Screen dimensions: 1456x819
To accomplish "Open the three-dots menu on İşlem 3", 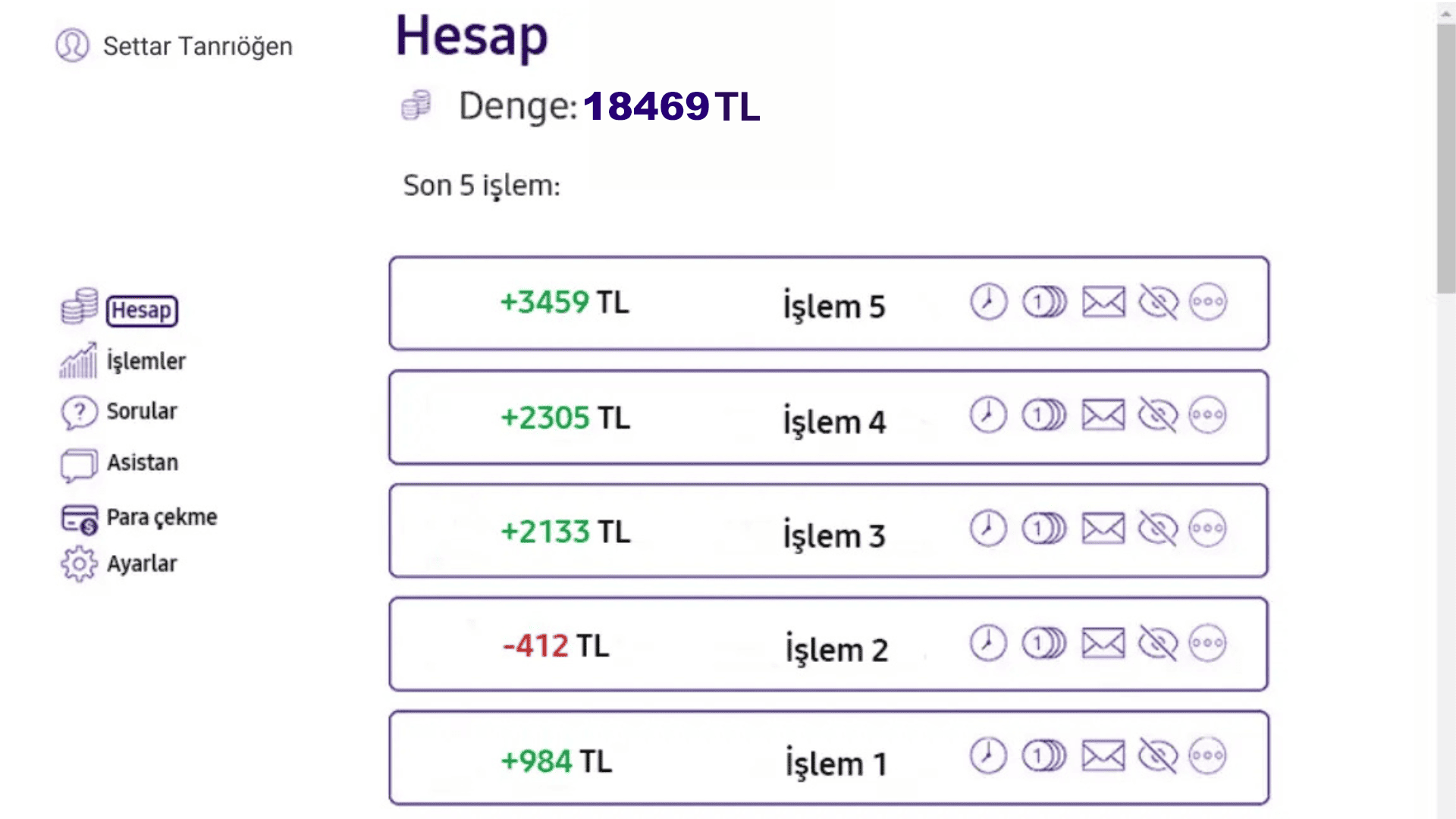I will 1207,529.
